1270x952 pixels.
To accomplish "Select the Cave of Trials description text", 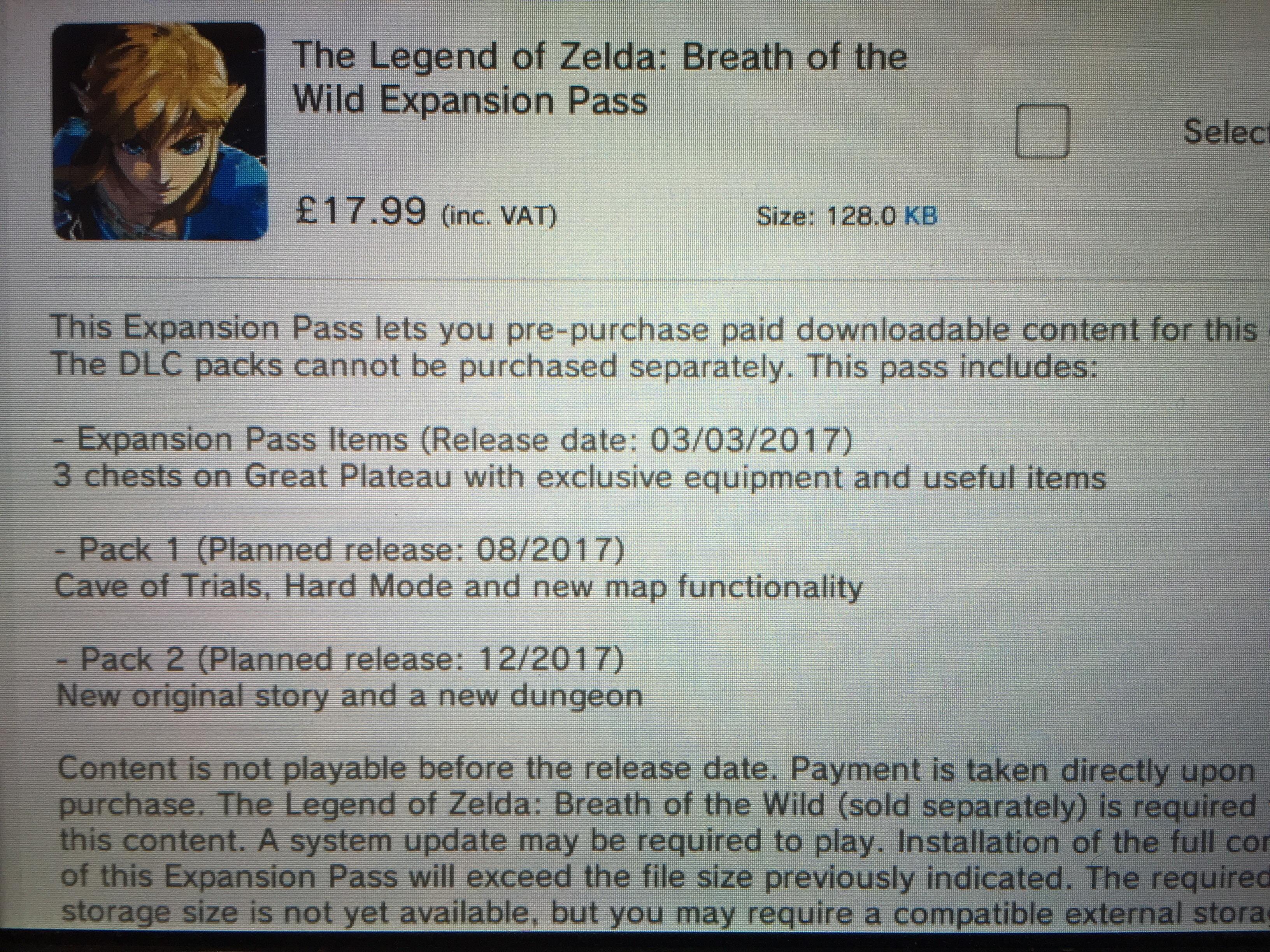I will tap(459, 586).
